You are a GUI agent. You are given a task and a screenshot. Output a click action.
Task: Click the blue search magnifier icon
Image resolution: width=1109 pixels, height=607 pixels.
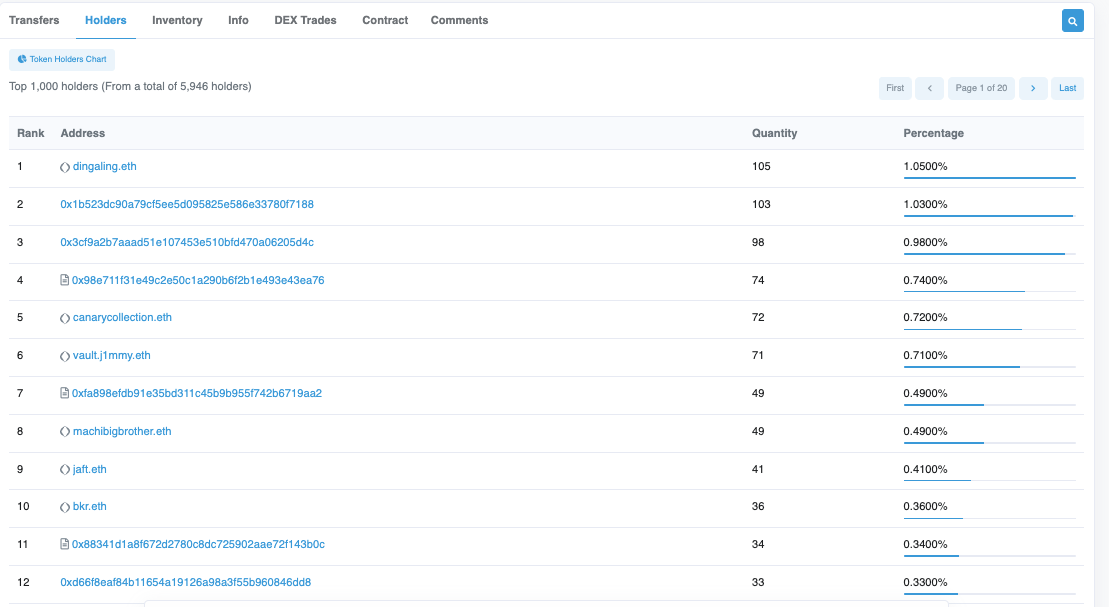(x=1072, y=20)
